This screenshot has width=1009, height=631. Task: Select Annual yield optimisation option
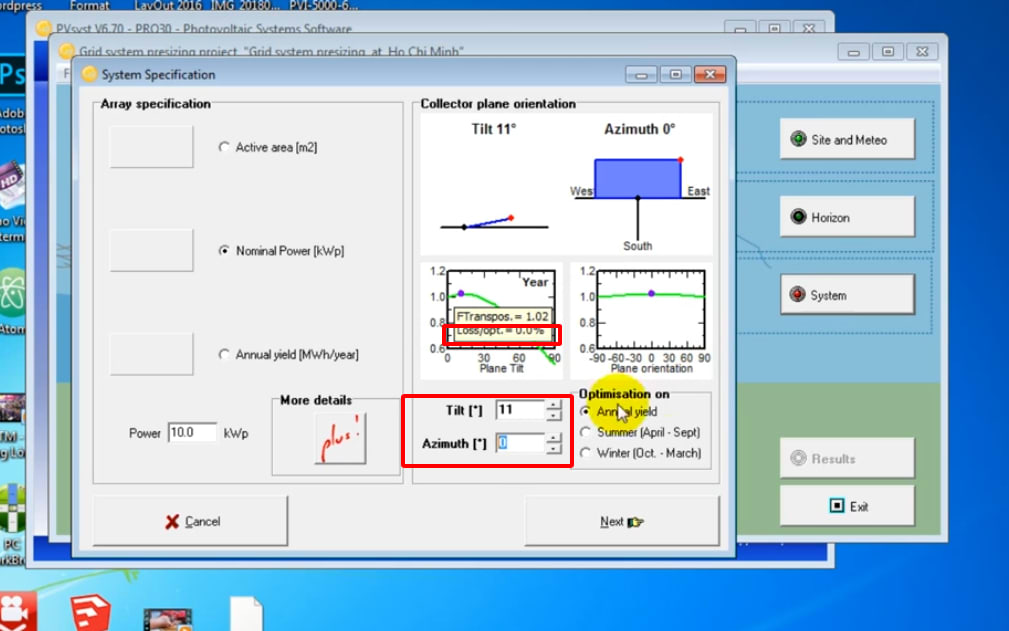point(585,412)
